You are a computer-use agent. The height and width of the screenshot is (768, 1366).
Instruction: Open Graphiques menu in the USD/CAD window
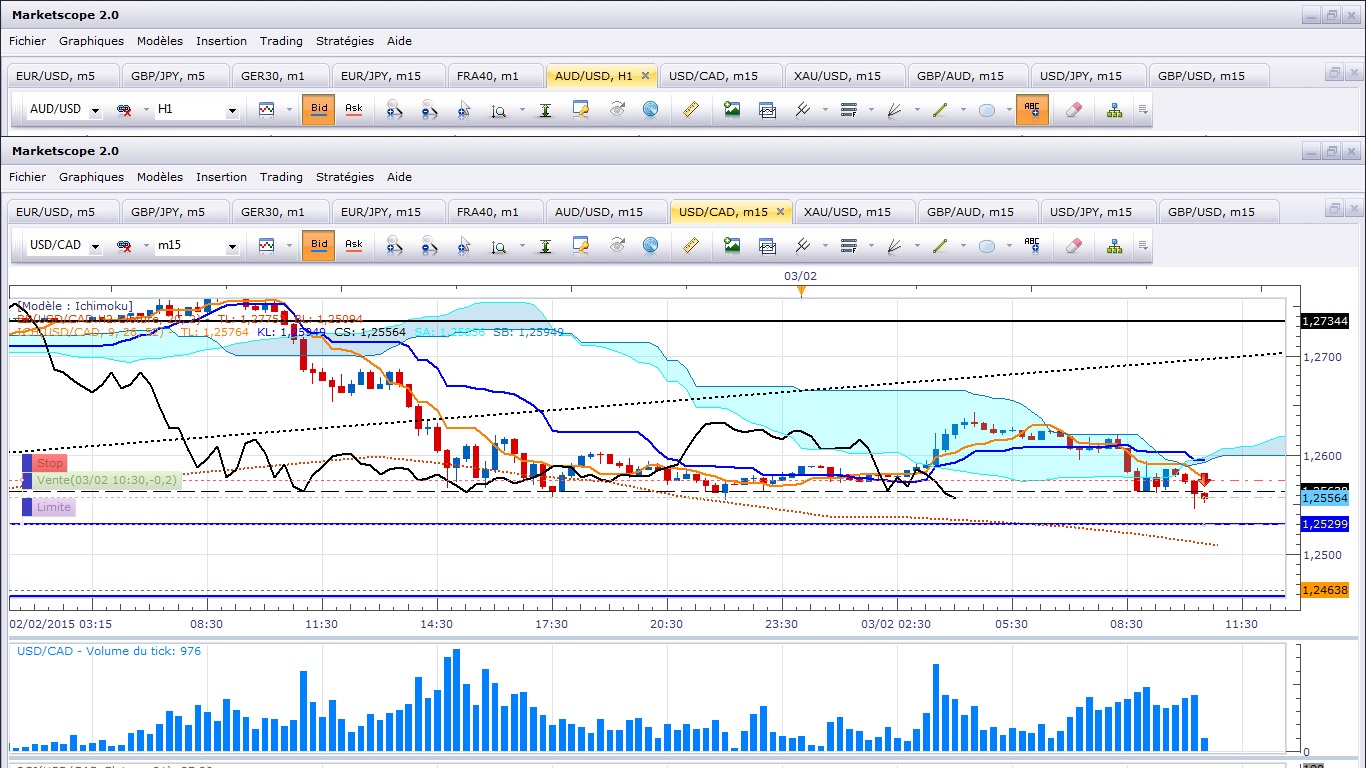(91, 177)
